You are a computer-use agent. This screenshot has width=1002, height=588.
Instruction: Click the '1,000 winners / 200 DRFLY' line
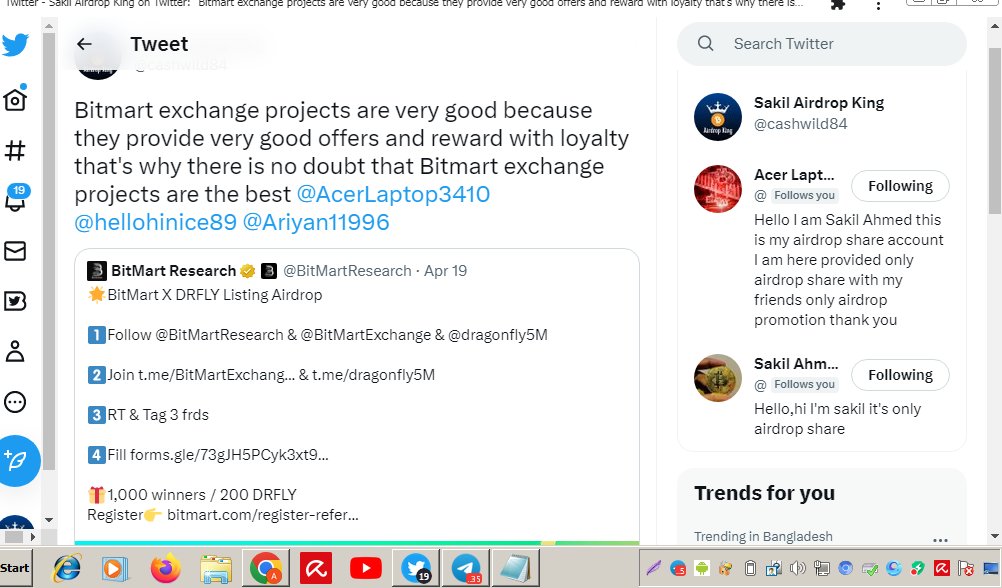point(192,495)
